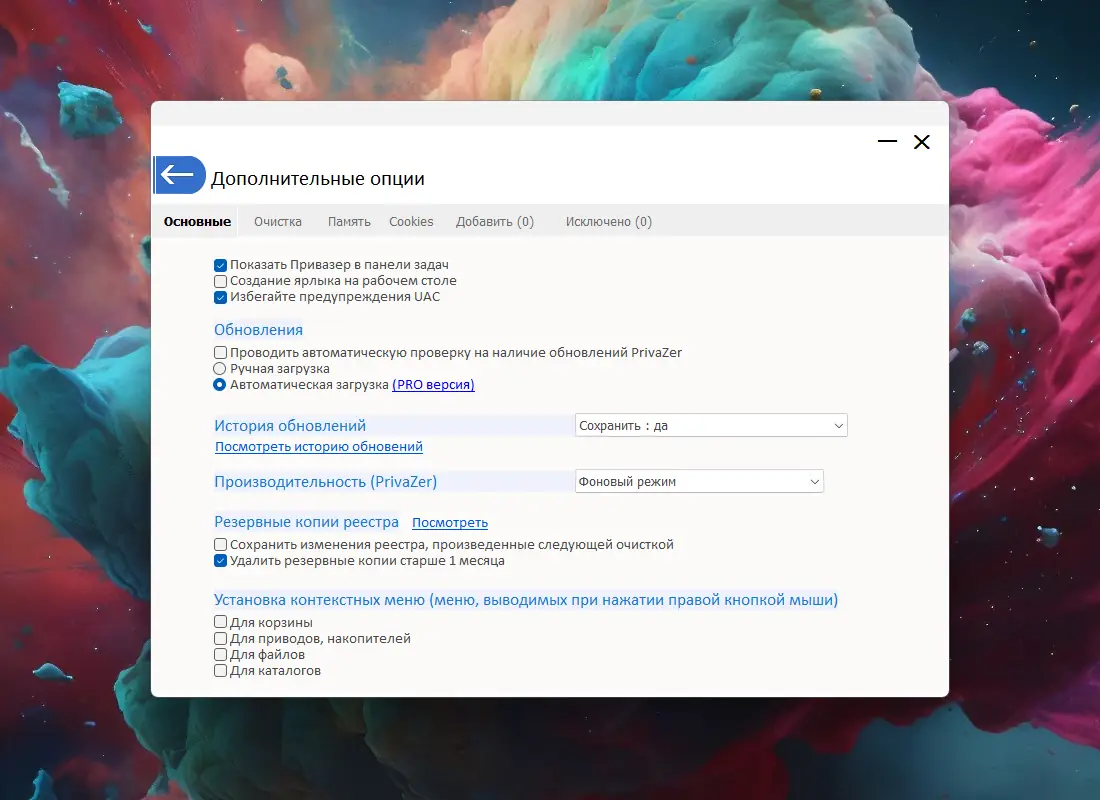Screen dimensions: 1100x800
Task: Expand the Фоновый режим performance dropdown
Action: coord(699,481)
